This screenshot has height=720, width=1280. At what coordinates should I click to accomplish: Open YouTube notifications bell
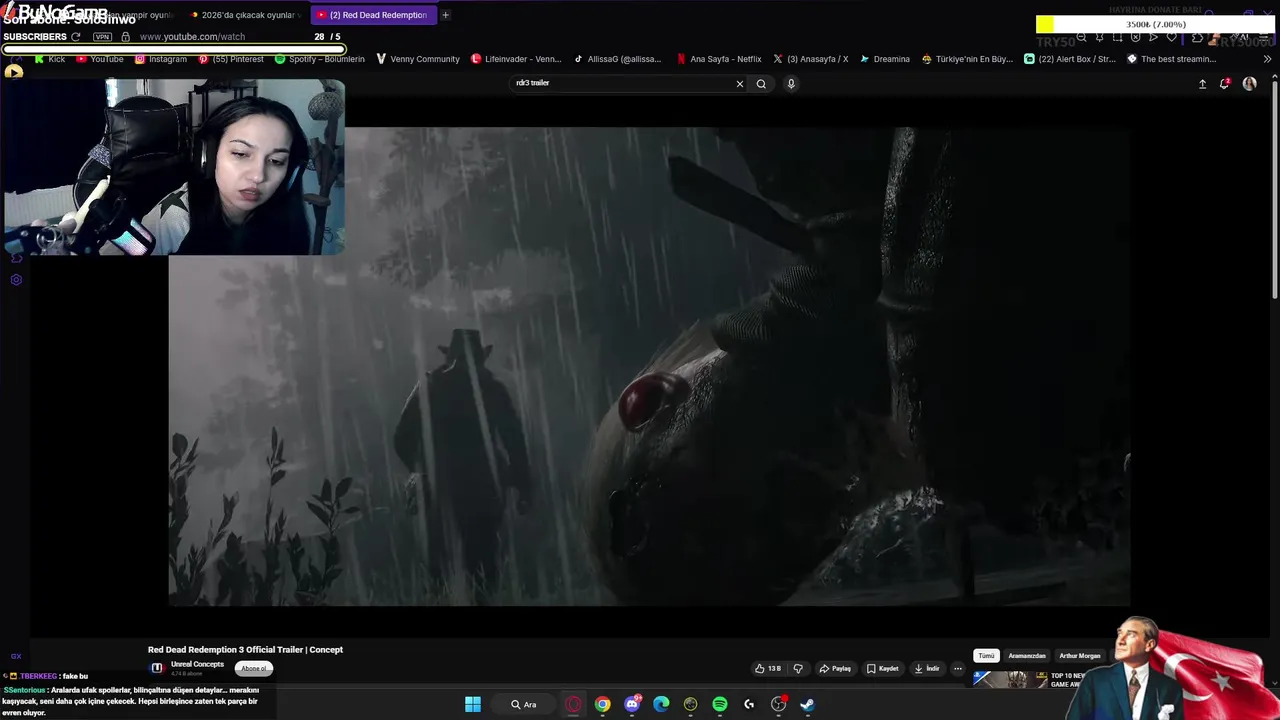[1224, 84]
